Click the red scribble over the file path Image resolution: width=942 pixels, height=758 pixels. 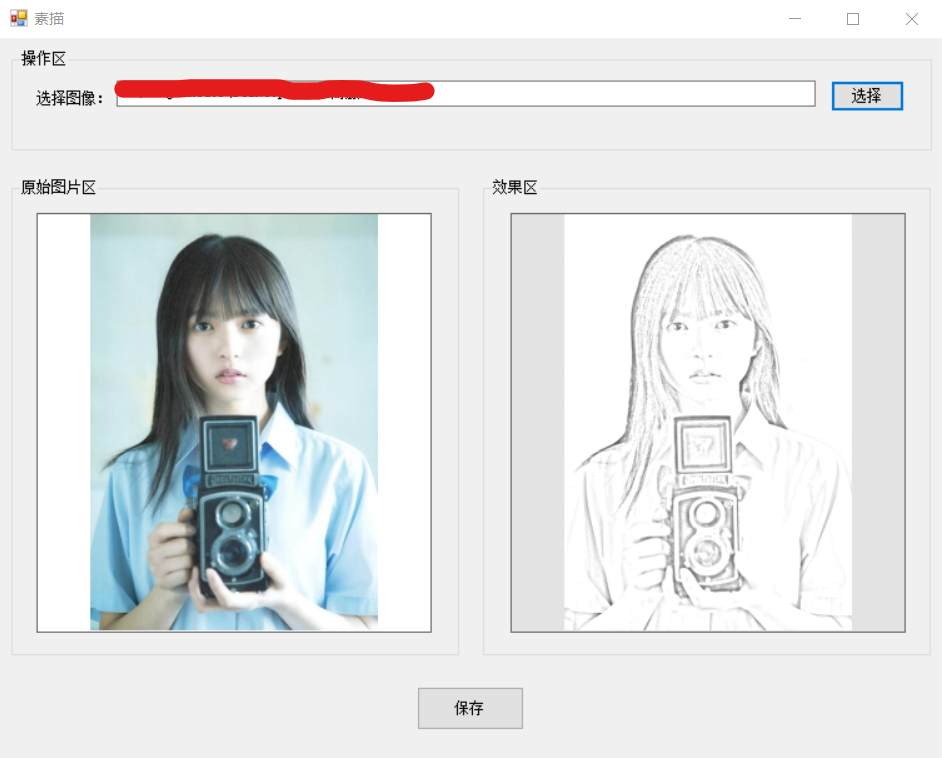click(x=275, y=90)
